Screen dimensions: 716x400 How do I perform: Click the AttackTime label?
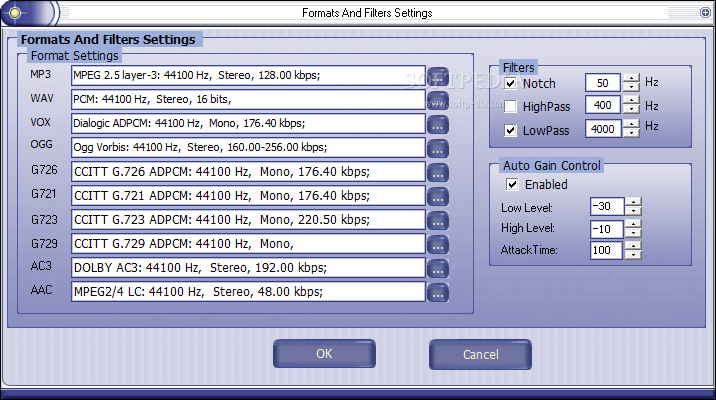pos(529,250)
